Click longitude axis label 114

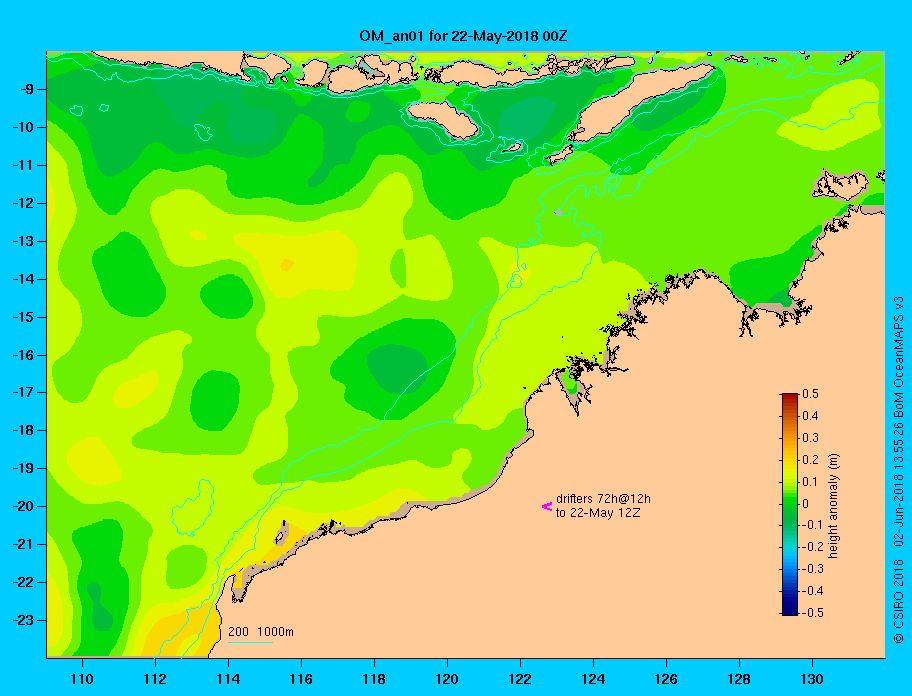[228, 679]
